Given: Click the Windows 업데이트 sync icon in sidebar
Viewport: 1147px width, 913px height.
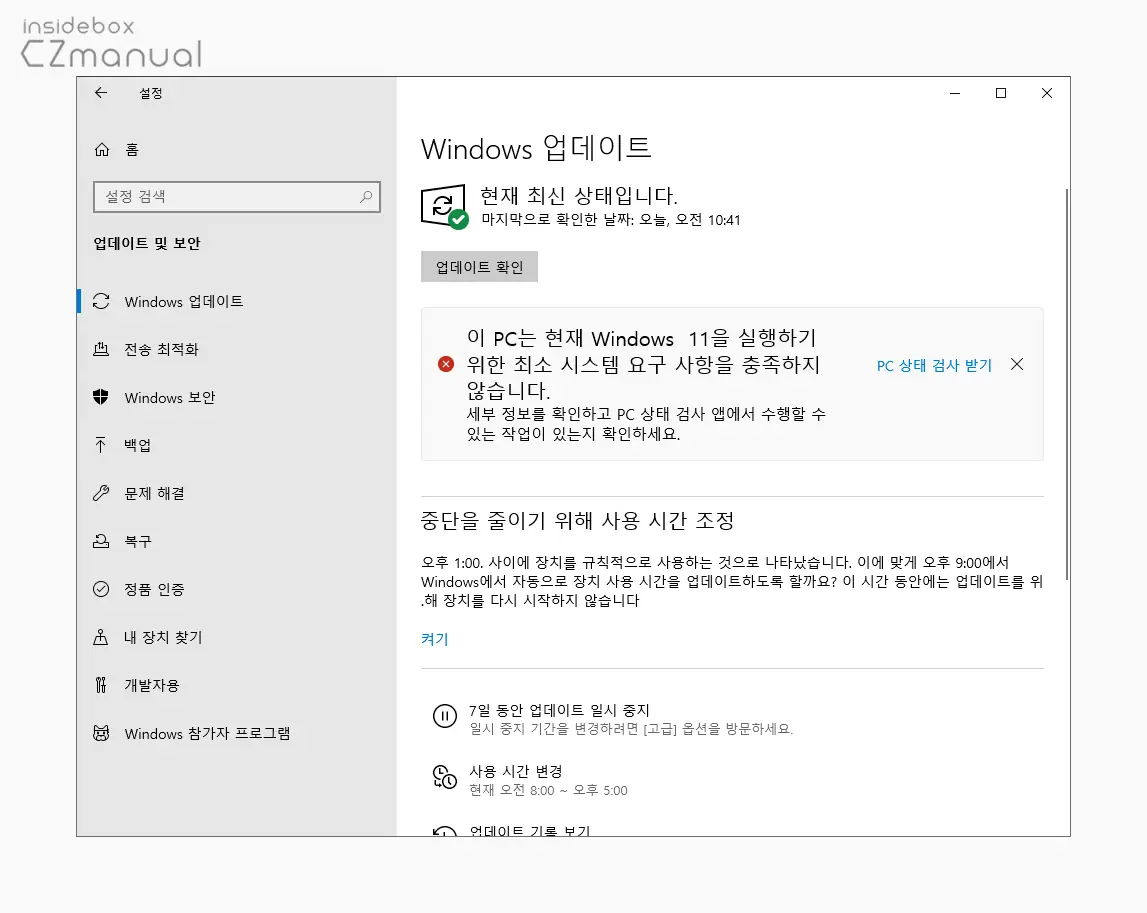Looking at the screenshot, I should 101,301.
